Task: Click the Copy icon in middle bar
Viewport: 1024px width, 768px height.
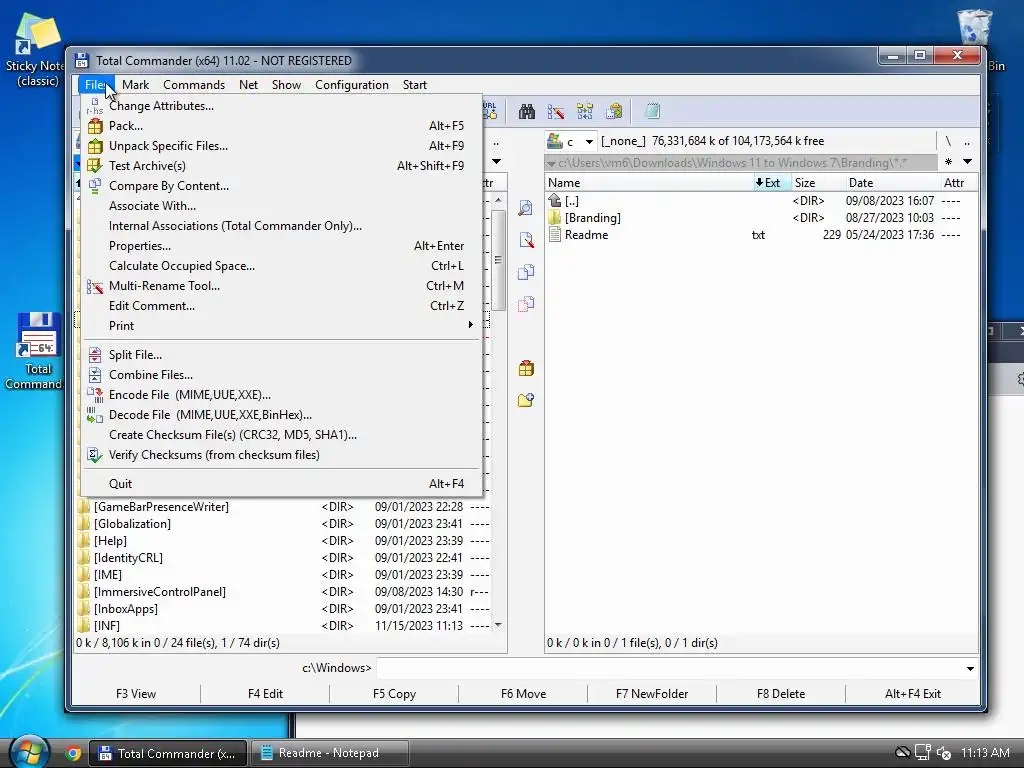Action: pyautogui.click(x=526, y=272)
